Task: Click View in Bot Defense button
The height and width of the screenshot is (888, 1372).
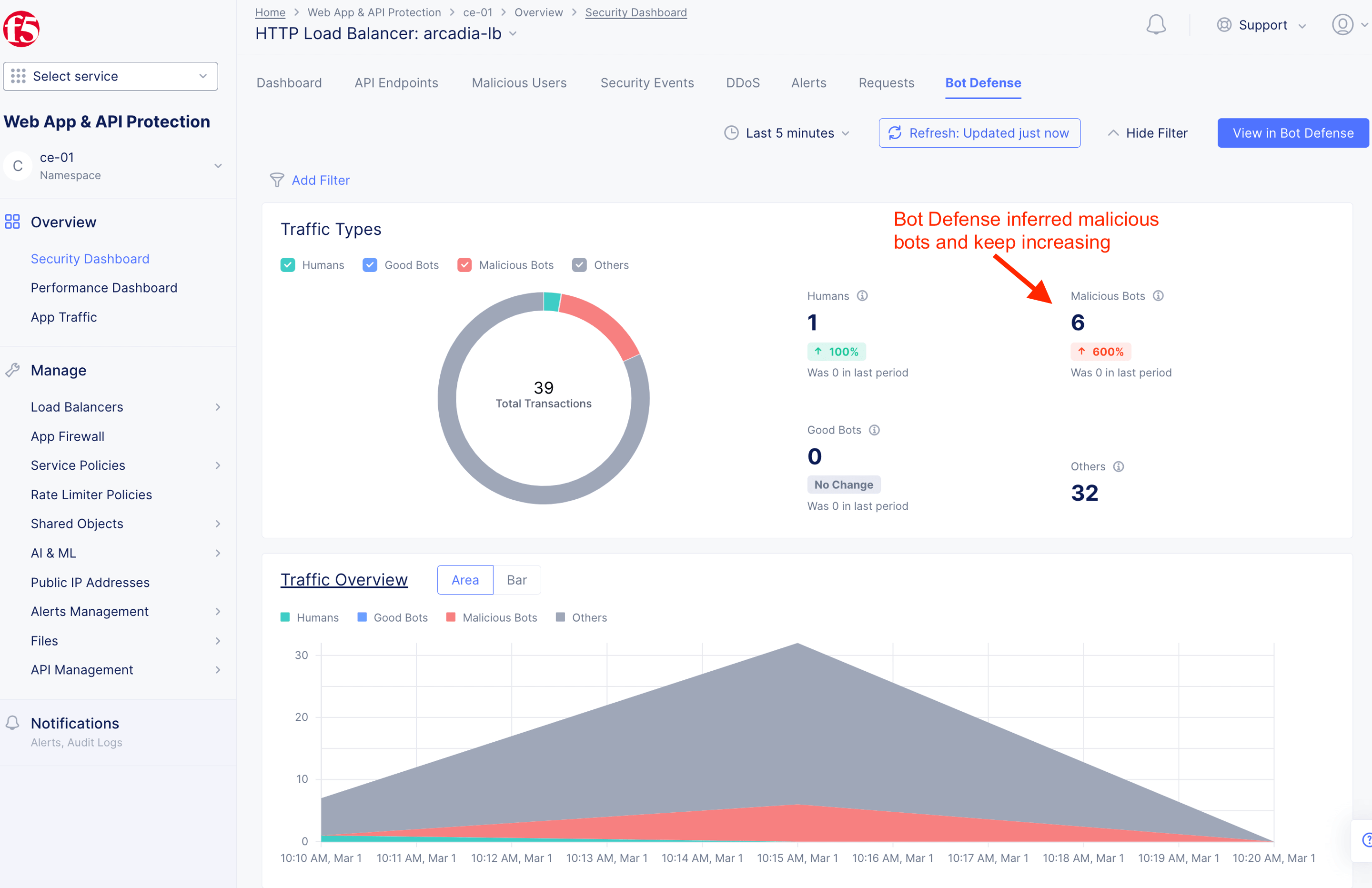Action: 1292,133
